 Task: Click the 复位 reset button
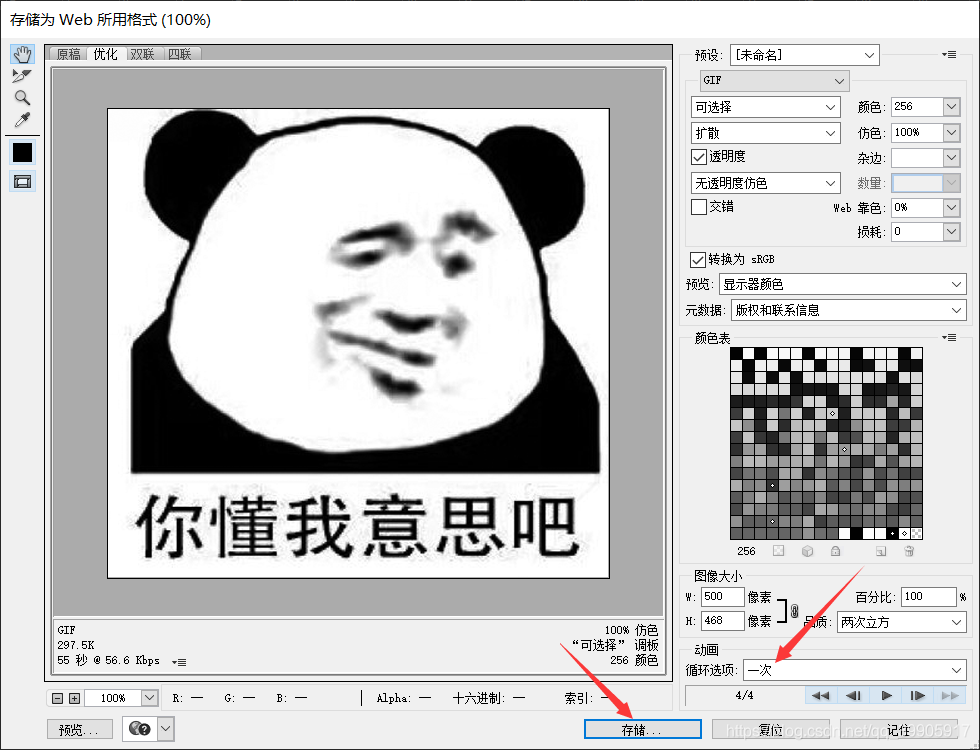(771, 729)
